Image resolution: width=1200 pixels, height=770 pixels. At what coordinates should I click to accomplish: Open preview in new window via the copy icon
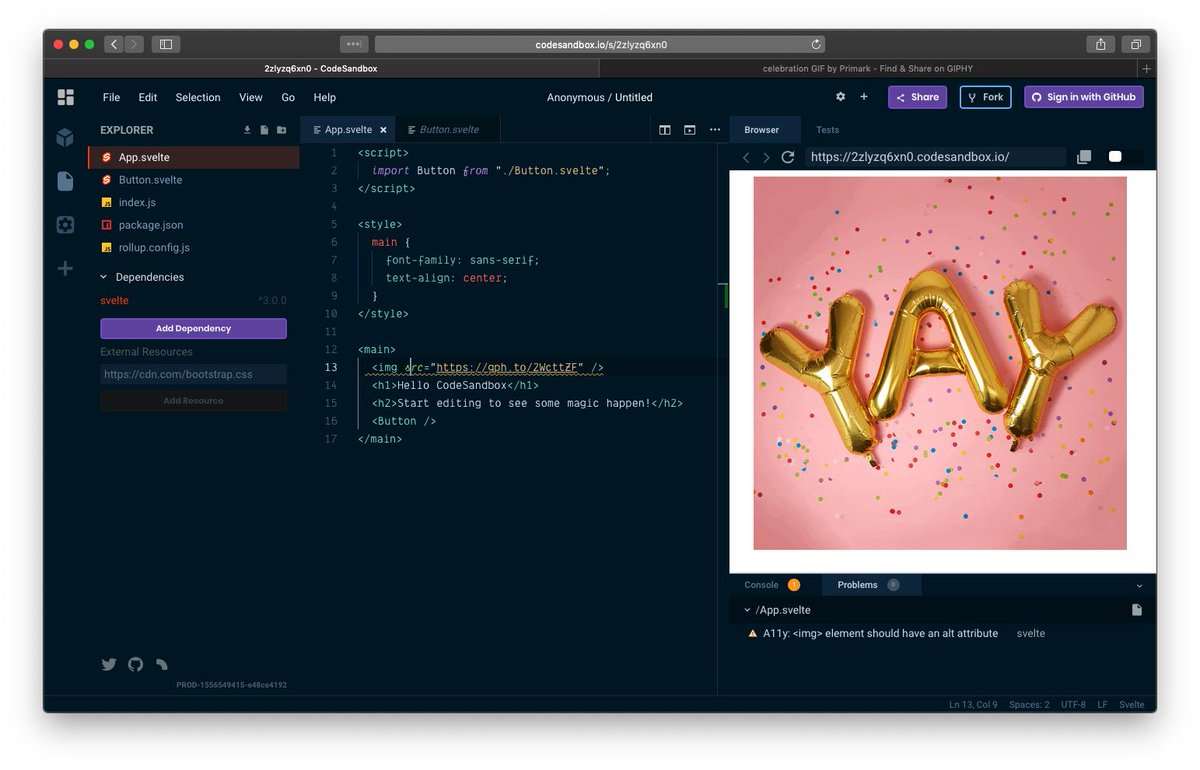[1084, 157]
